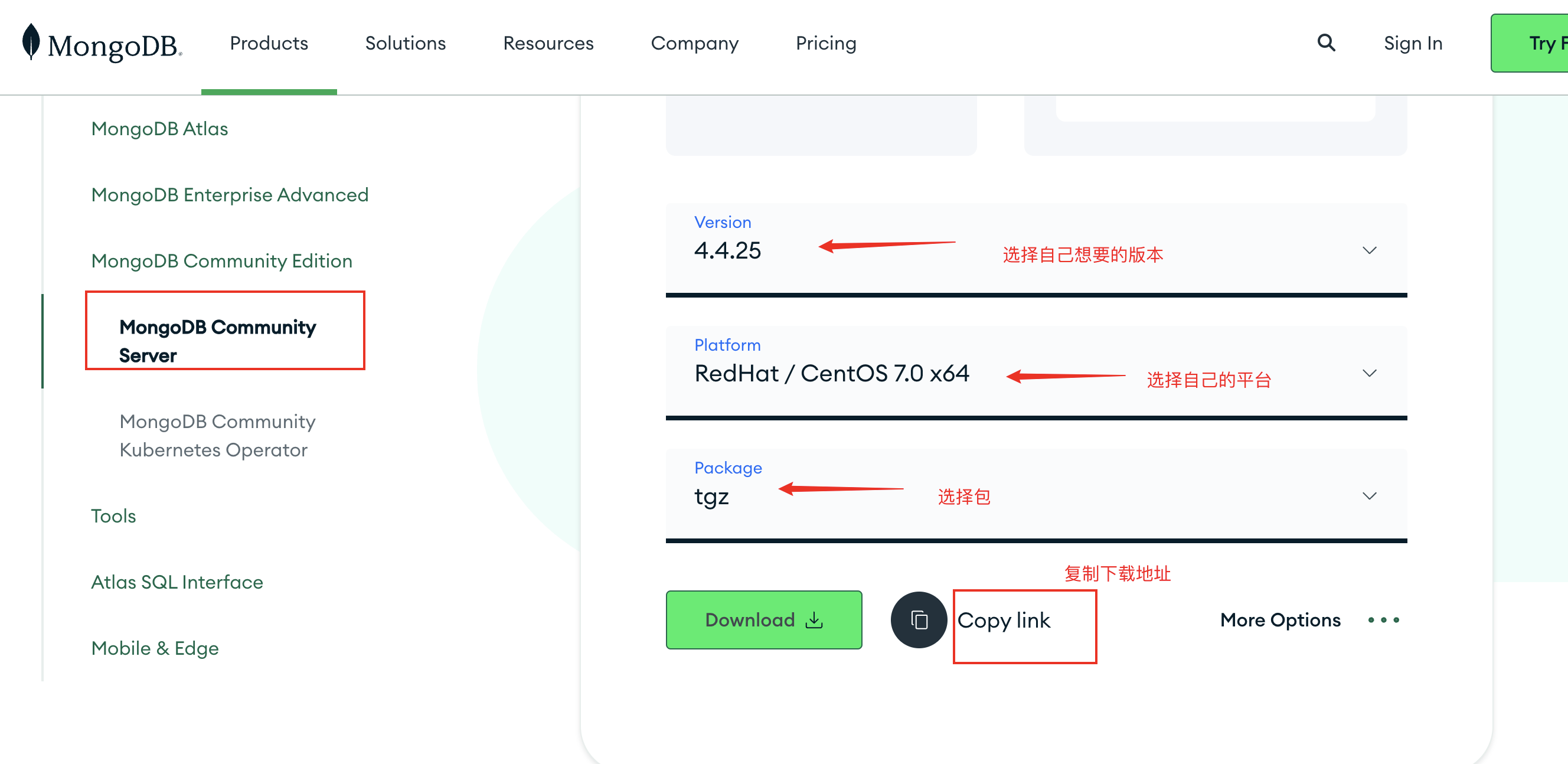Screen dimensions: 1568x764
Task: Click the Copy link text
Action: (x=1004, y=621)
